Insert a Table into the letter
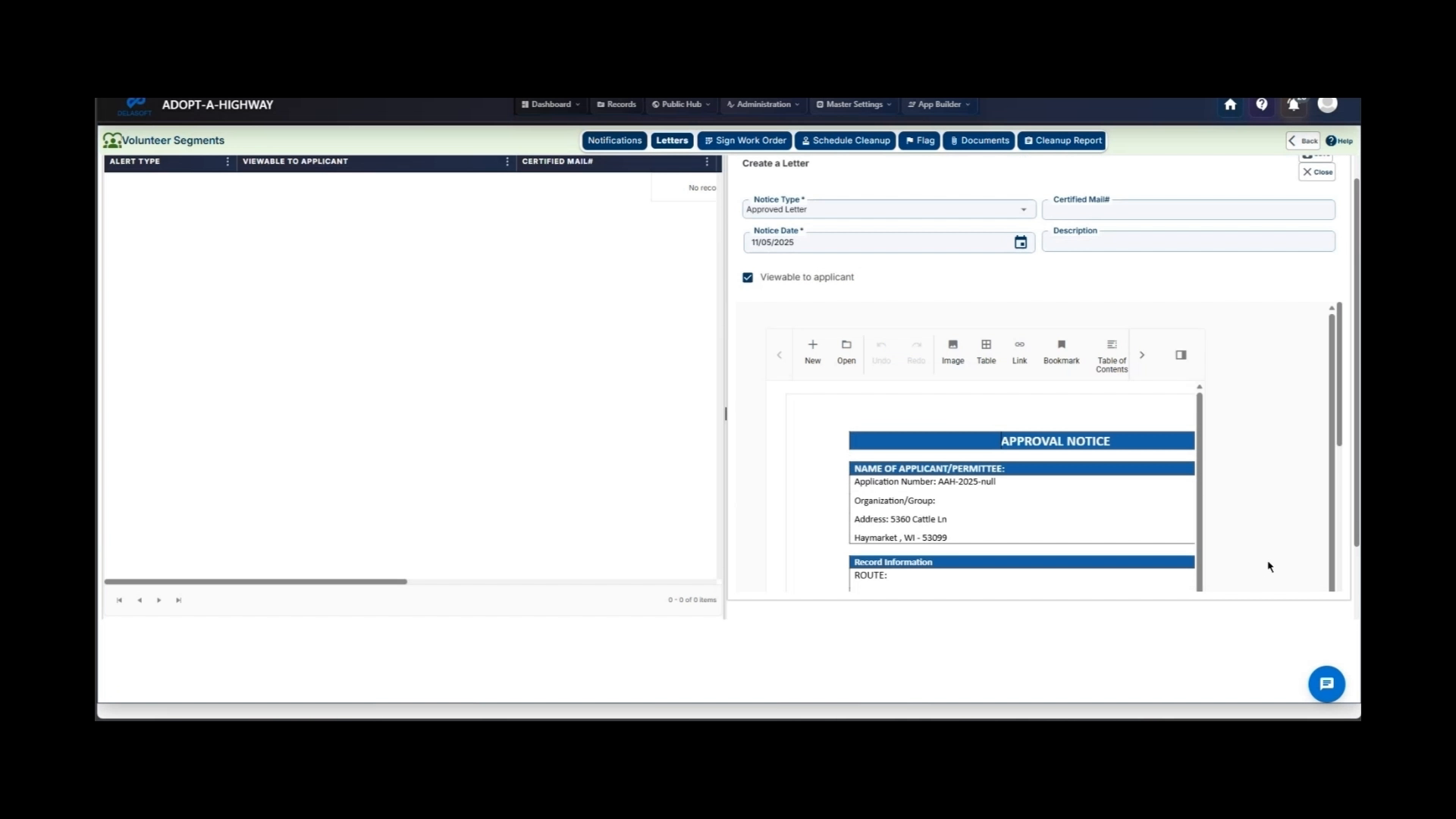This screenshot has height=819, width=1456. coord(985,351)
